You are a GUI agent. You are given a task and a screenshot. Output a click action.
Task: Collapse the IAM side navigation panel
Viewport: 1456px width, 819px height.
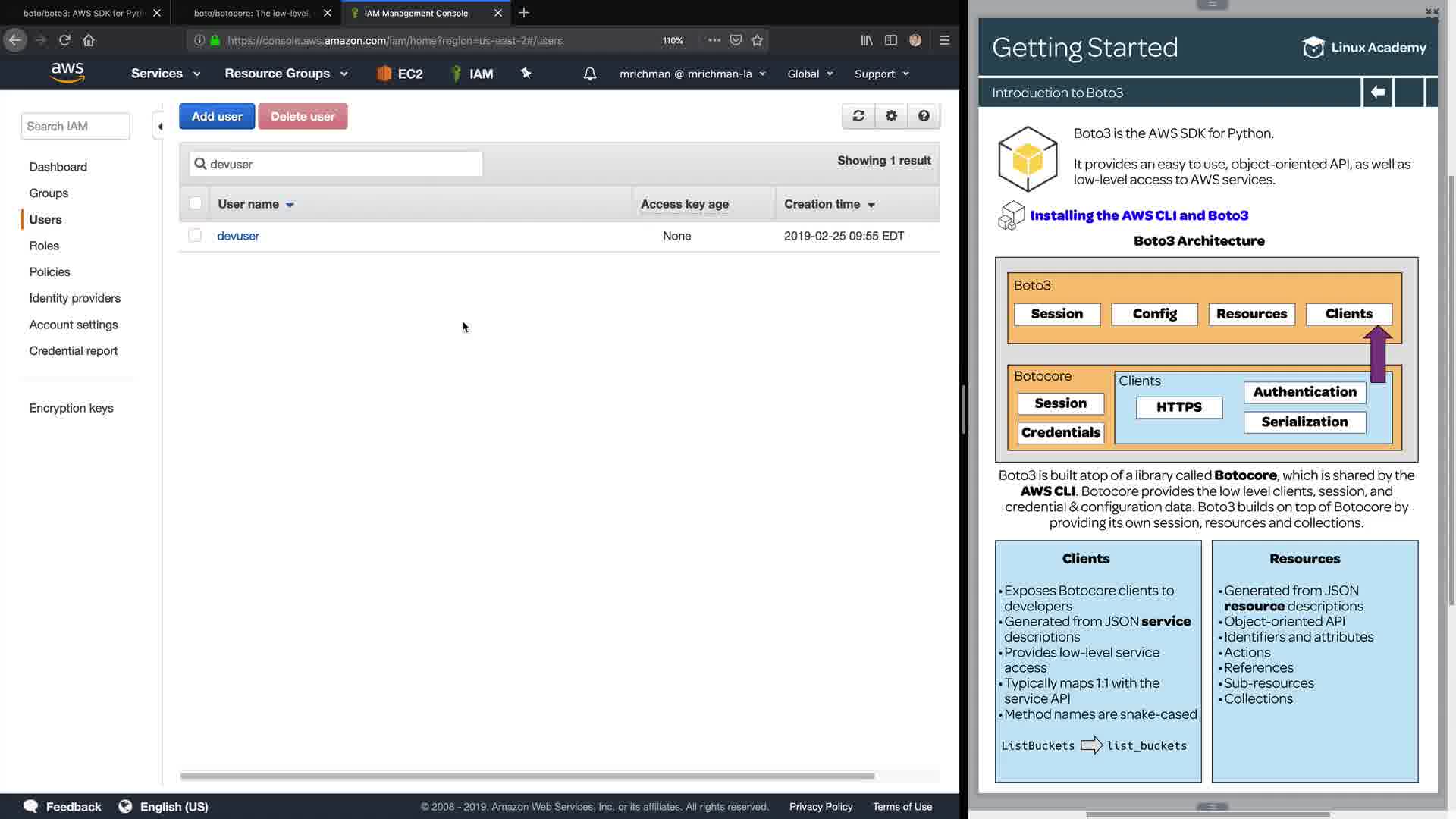159,127
